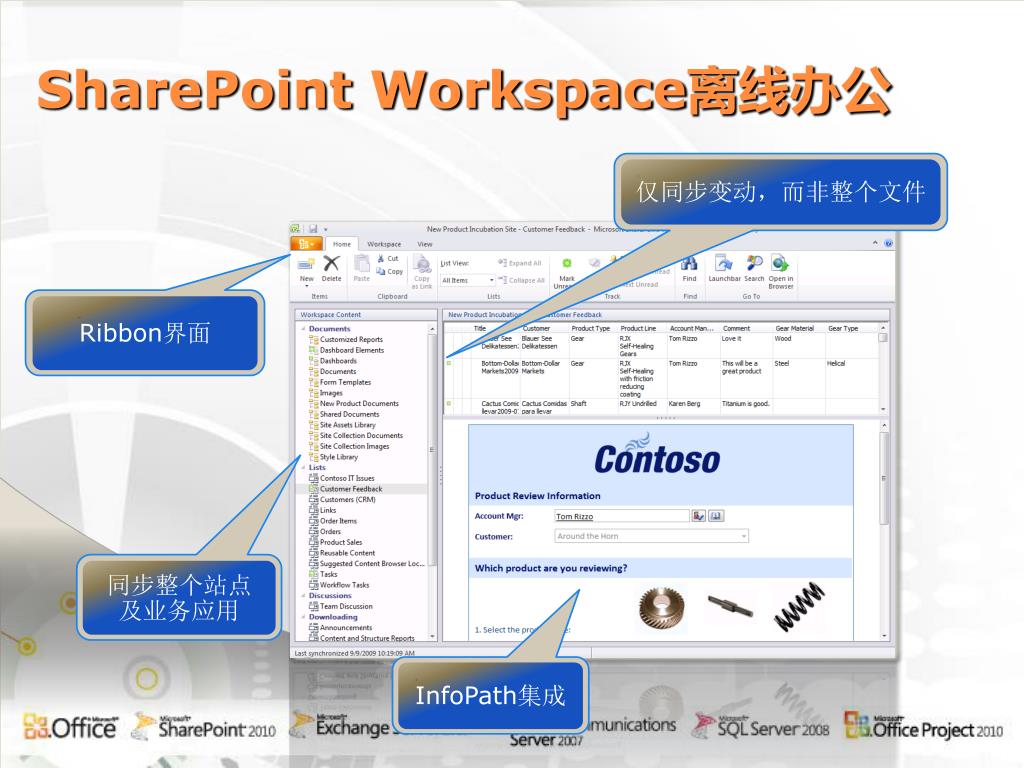
Task: Open the Product Sales list
Action: [340, 543]
